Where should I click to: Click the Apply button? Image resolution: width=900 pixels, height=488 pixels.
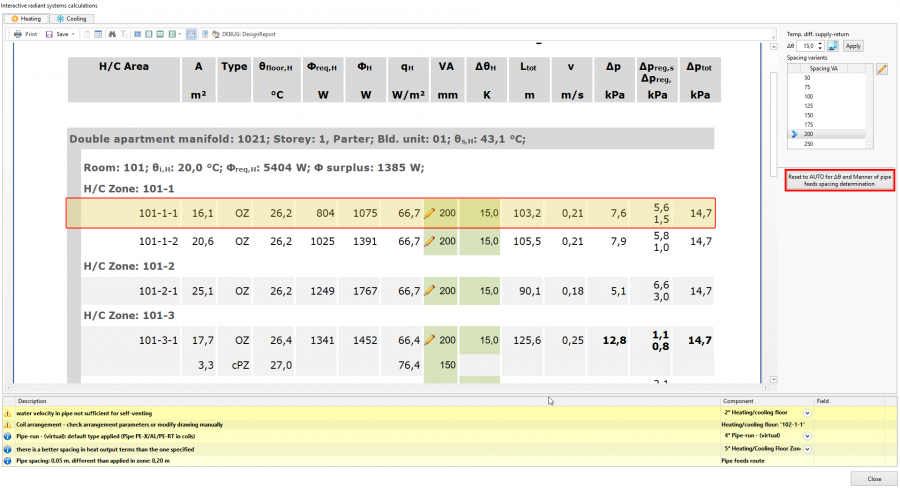tap(853, 46)
